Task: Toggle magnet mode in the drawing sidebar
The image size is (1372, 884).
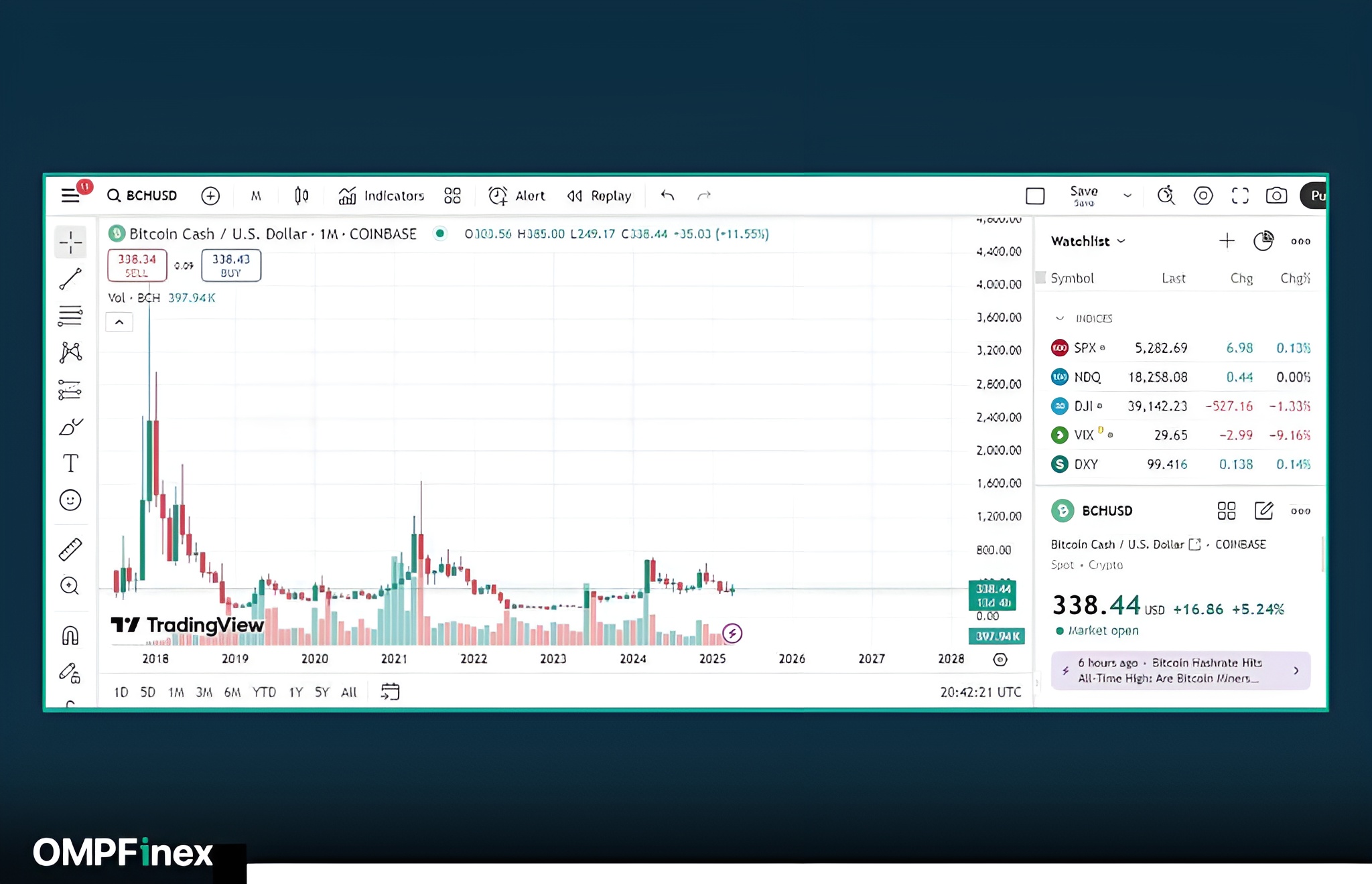Action: [x=70, y=635]
